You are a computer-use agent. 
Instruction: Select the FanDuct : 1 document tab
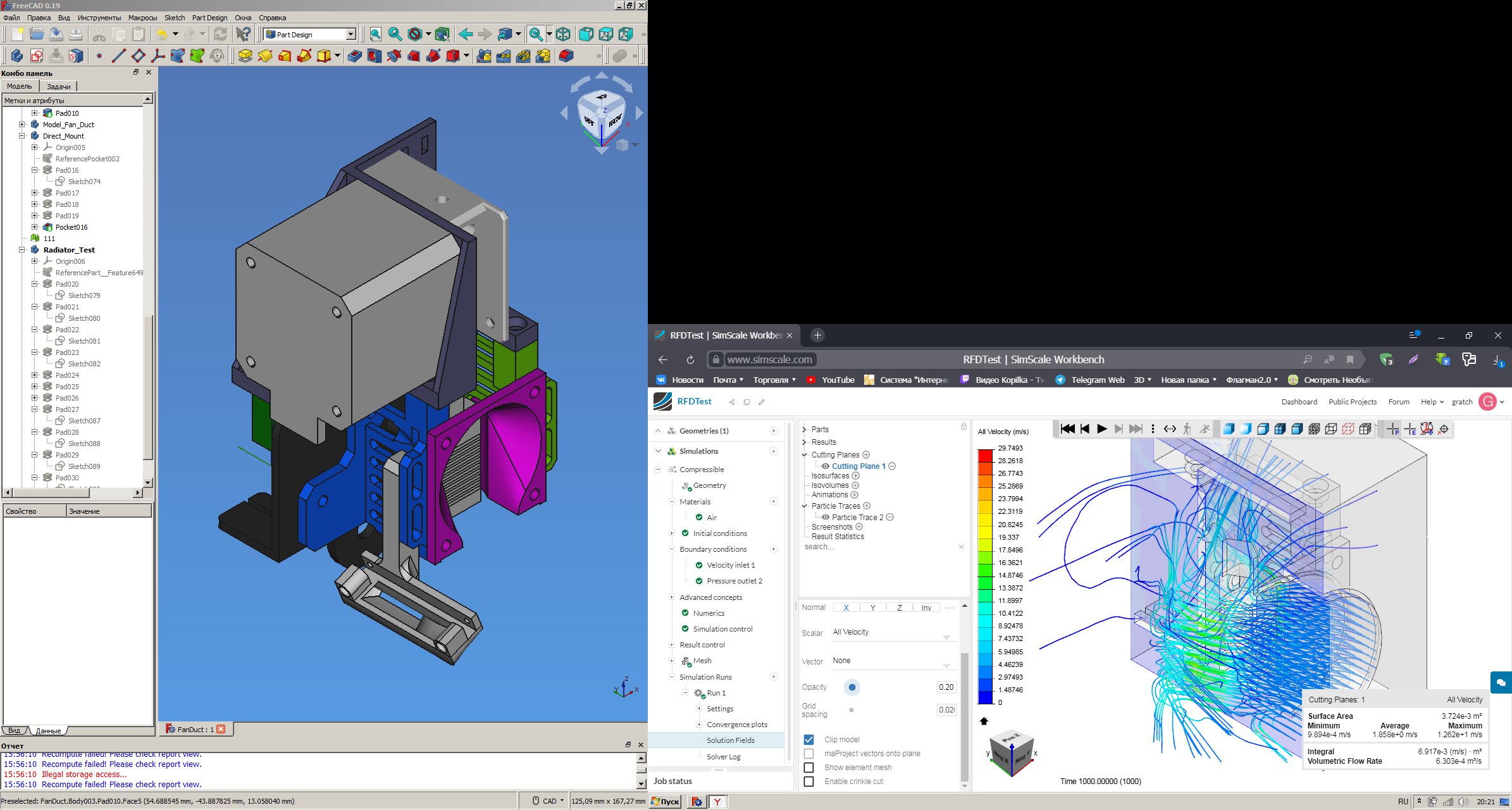click(x=195, y=729)
